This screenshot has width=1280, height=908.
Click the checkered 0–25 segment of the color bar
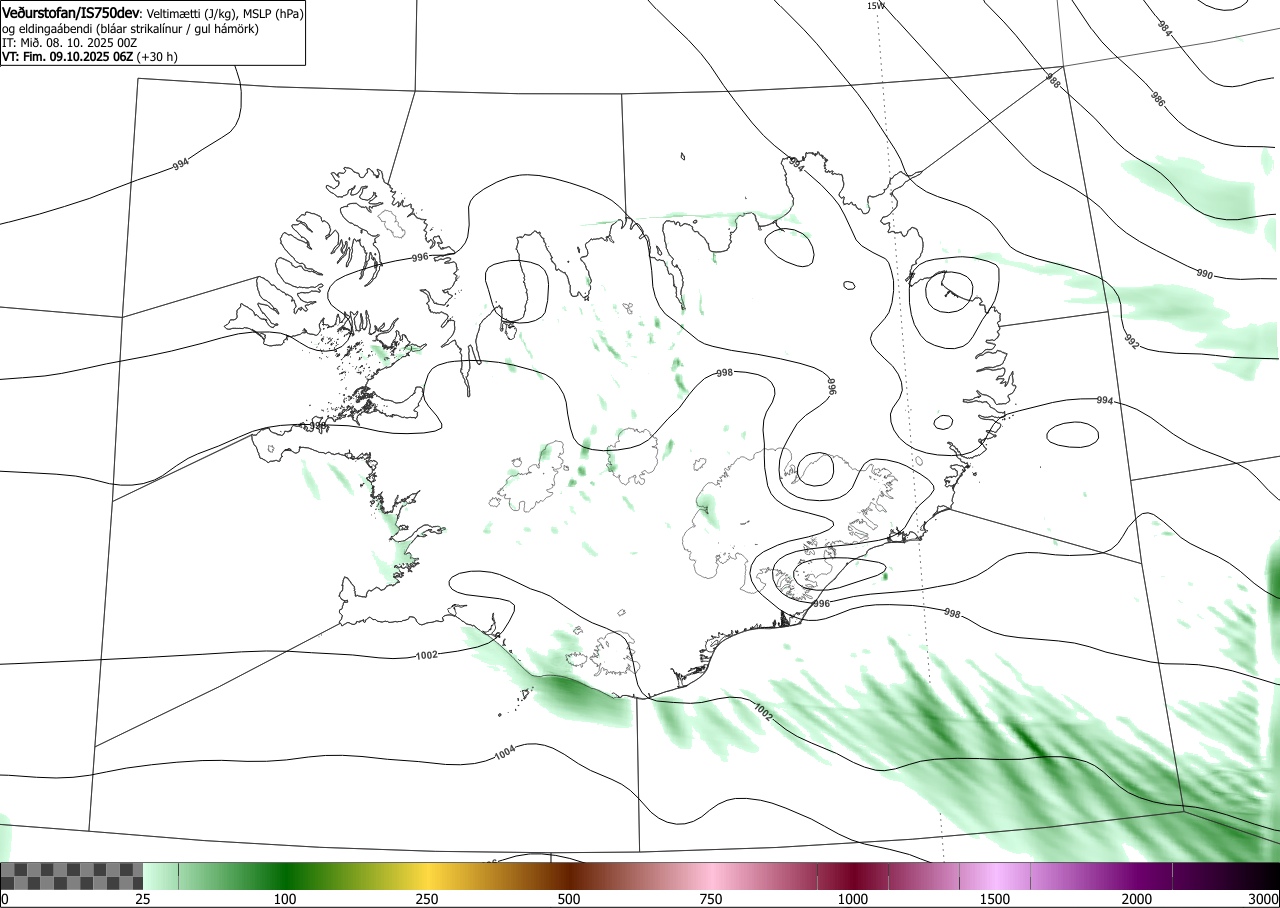(x=72, y=876)
